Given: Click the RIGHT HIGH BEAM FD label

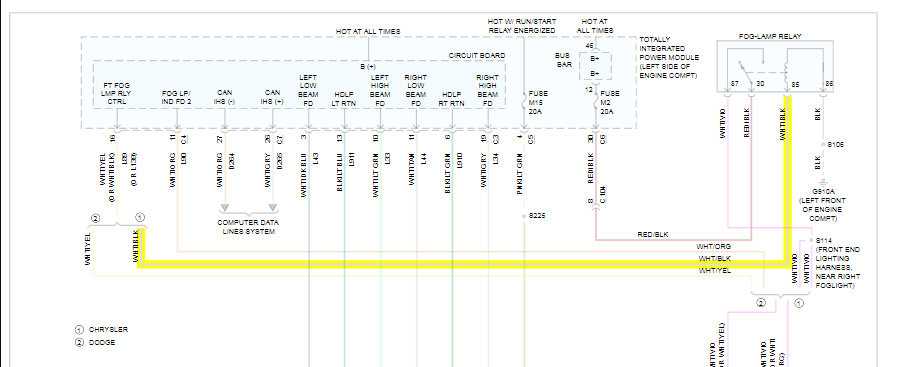Looking at the screenshot, I should [487, 90].
